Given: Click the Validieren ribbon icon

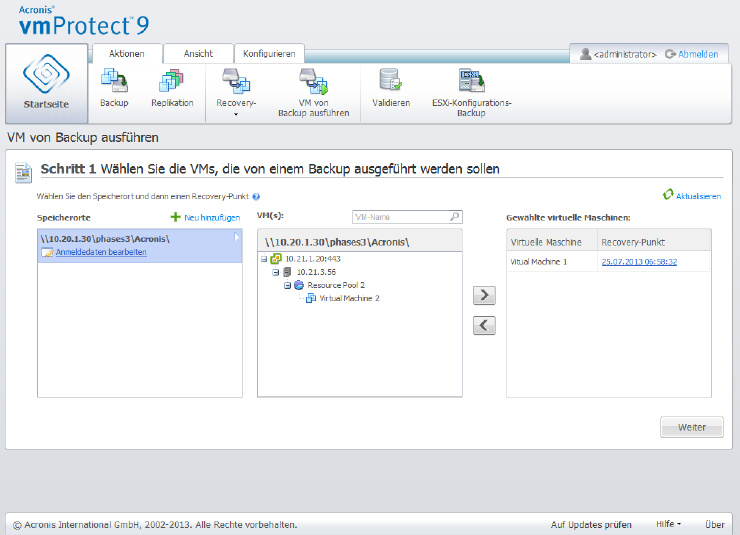Looking at the screenshot, I should pyautogui.click(x=391, y=80).
